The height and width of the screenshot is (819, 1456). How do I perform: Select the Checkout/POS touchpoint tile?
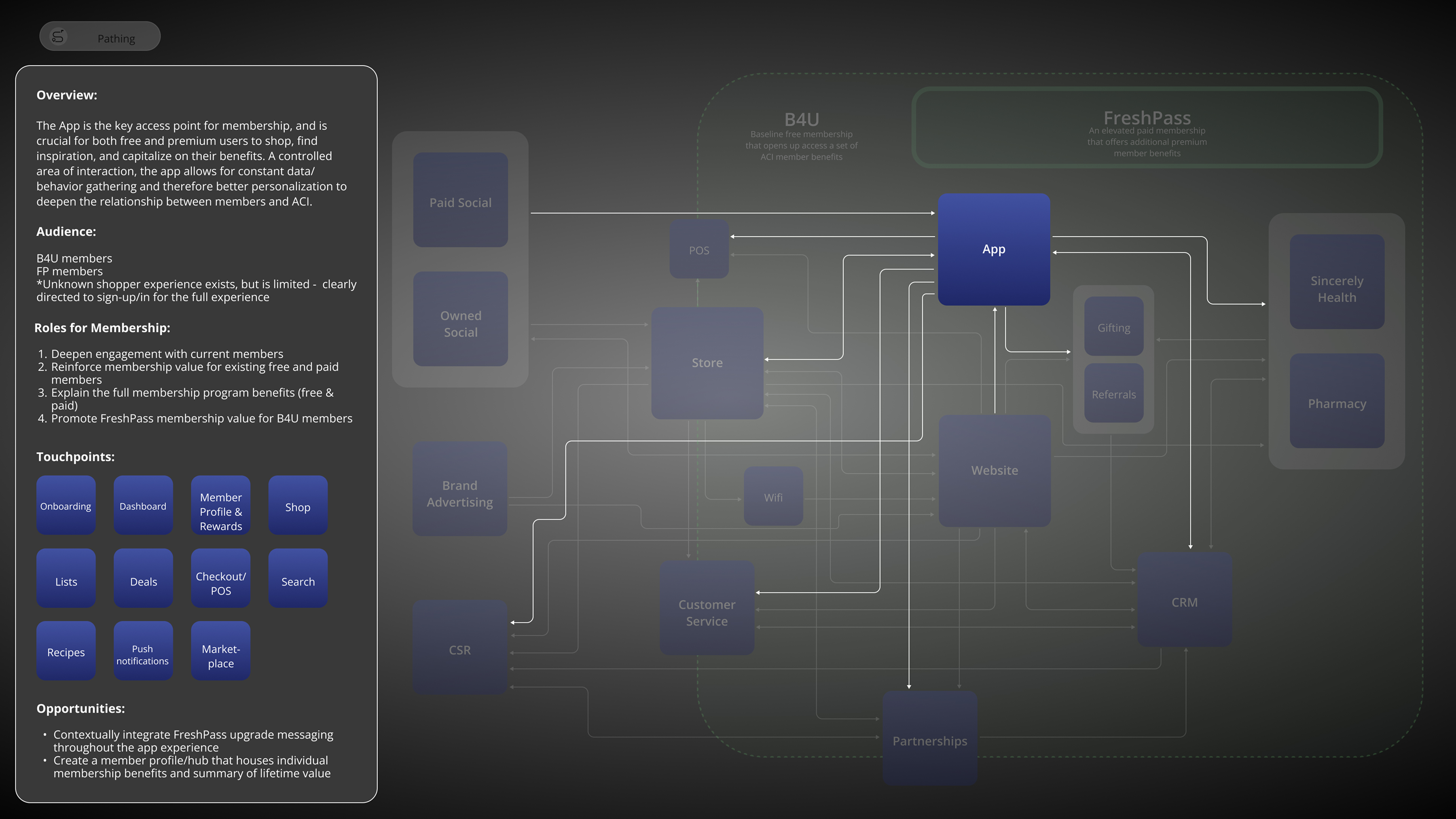(x=220, y=578)
